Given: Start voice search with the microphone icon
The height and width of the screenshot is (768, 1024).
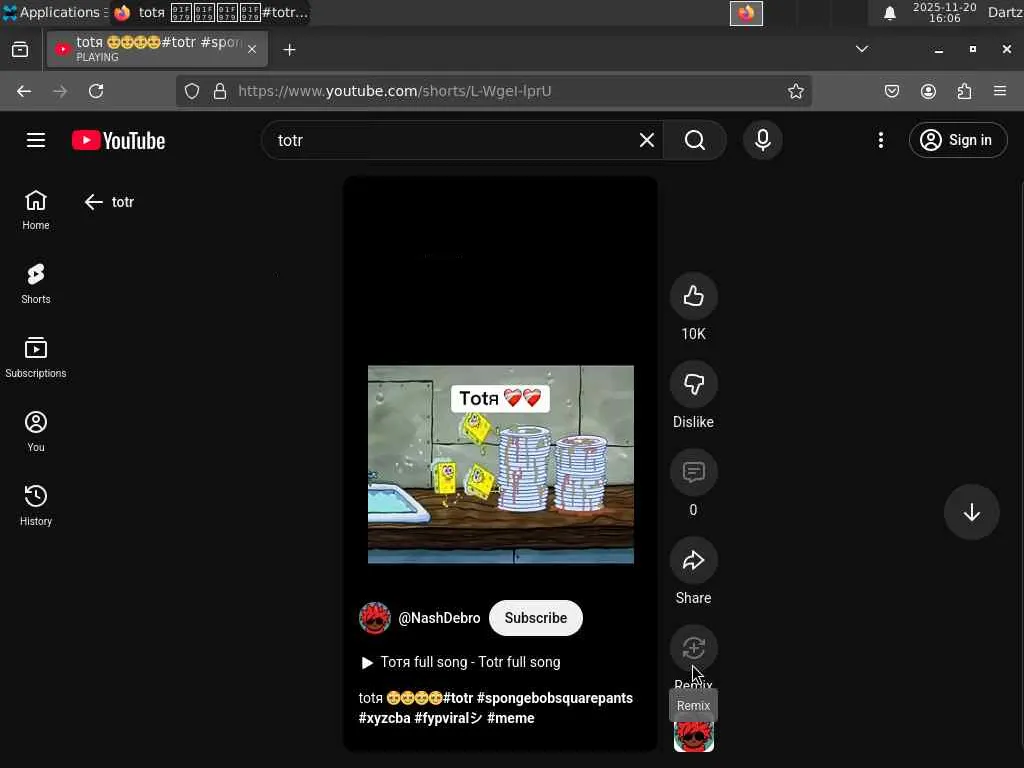Looking at the screenshot, I should (762, 140).
